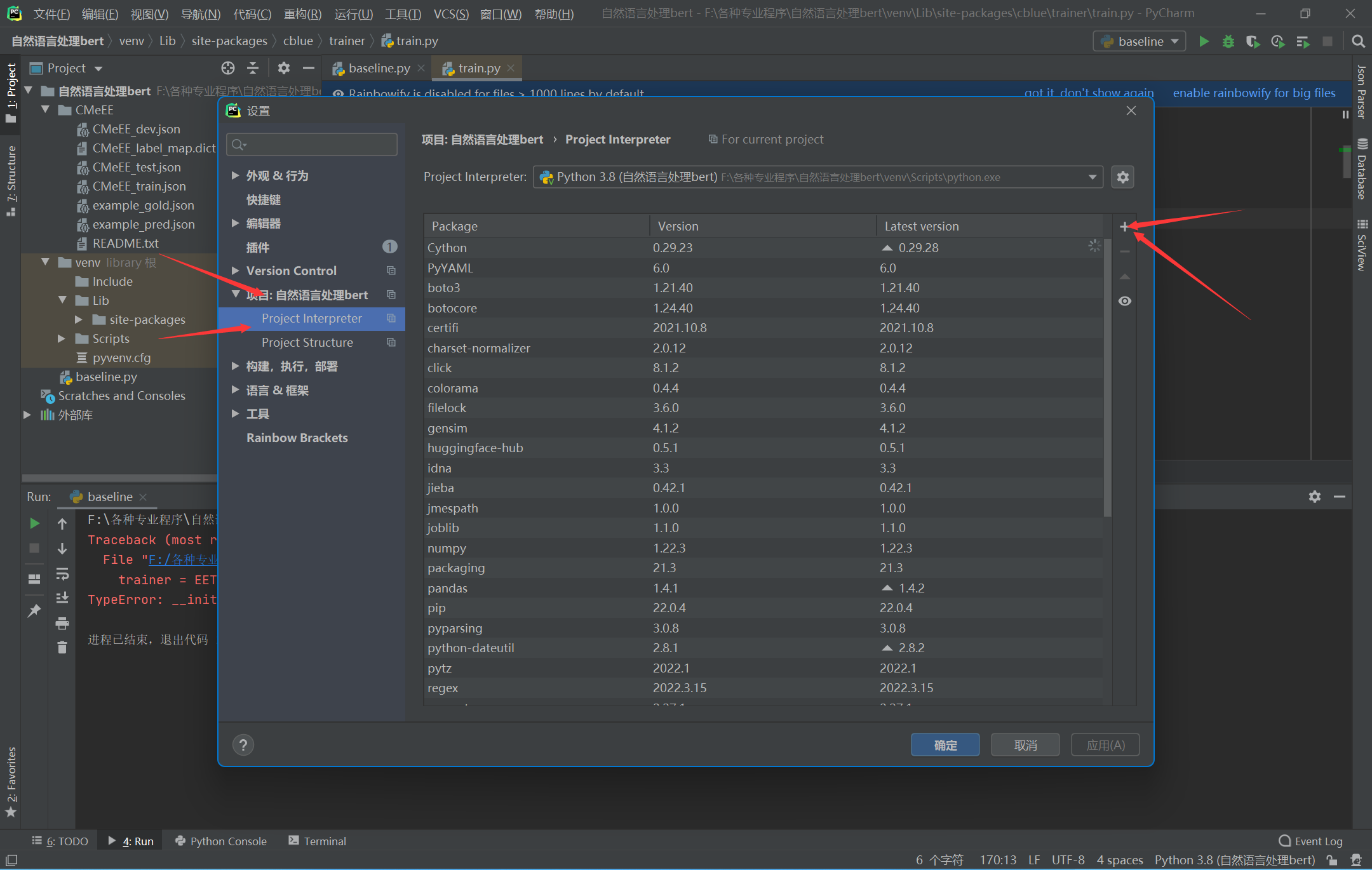The image size is (1372, 870).
Task: Rerun baseline with green play in Run panel
Action: [34, 523]
